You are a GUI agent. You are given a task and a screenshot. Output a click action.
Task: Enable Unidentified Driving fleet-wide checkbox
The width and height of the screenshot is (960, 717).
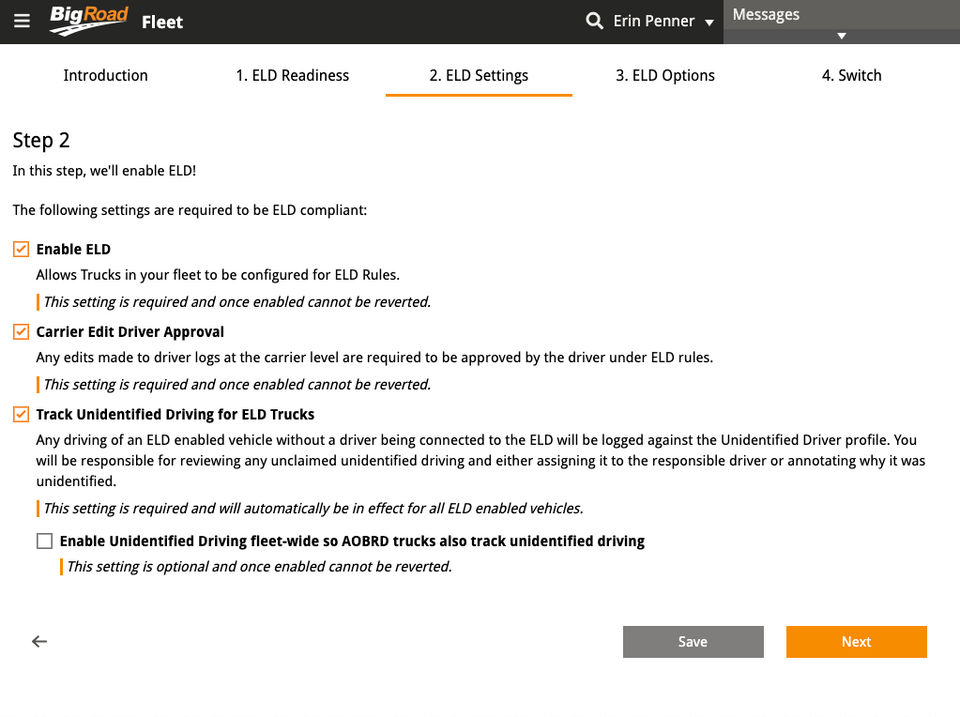pyautogui.click(x=45, y=541)
